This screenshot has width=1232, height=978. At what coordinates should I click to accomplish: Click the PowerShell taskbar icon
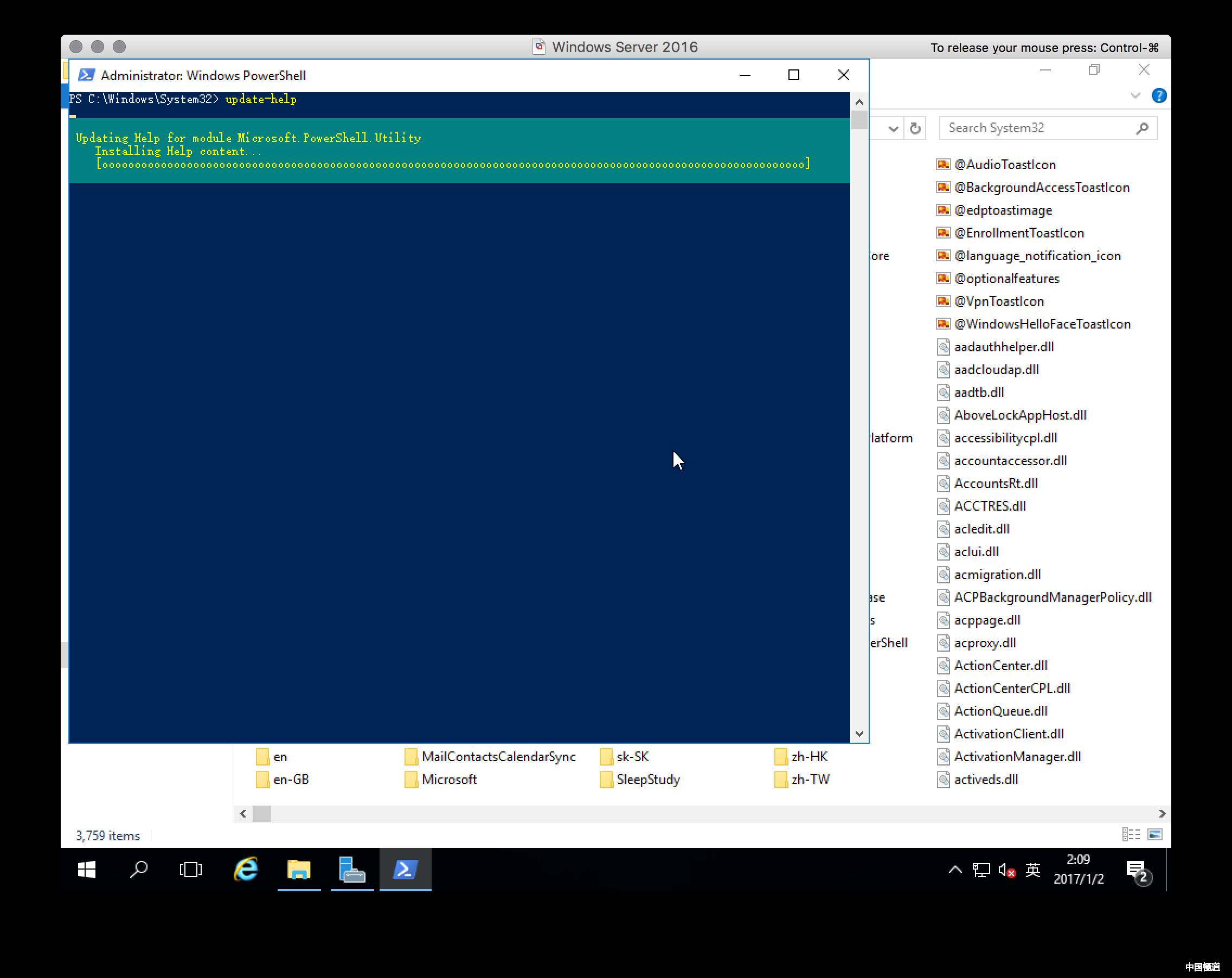coord(405,870)
